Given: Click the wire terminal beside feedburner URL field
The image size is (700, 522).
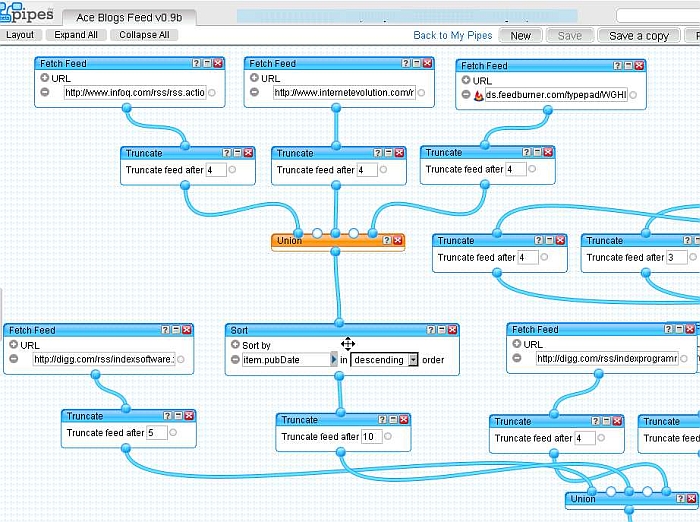Looking at the screenshot, I should point(633,95).
